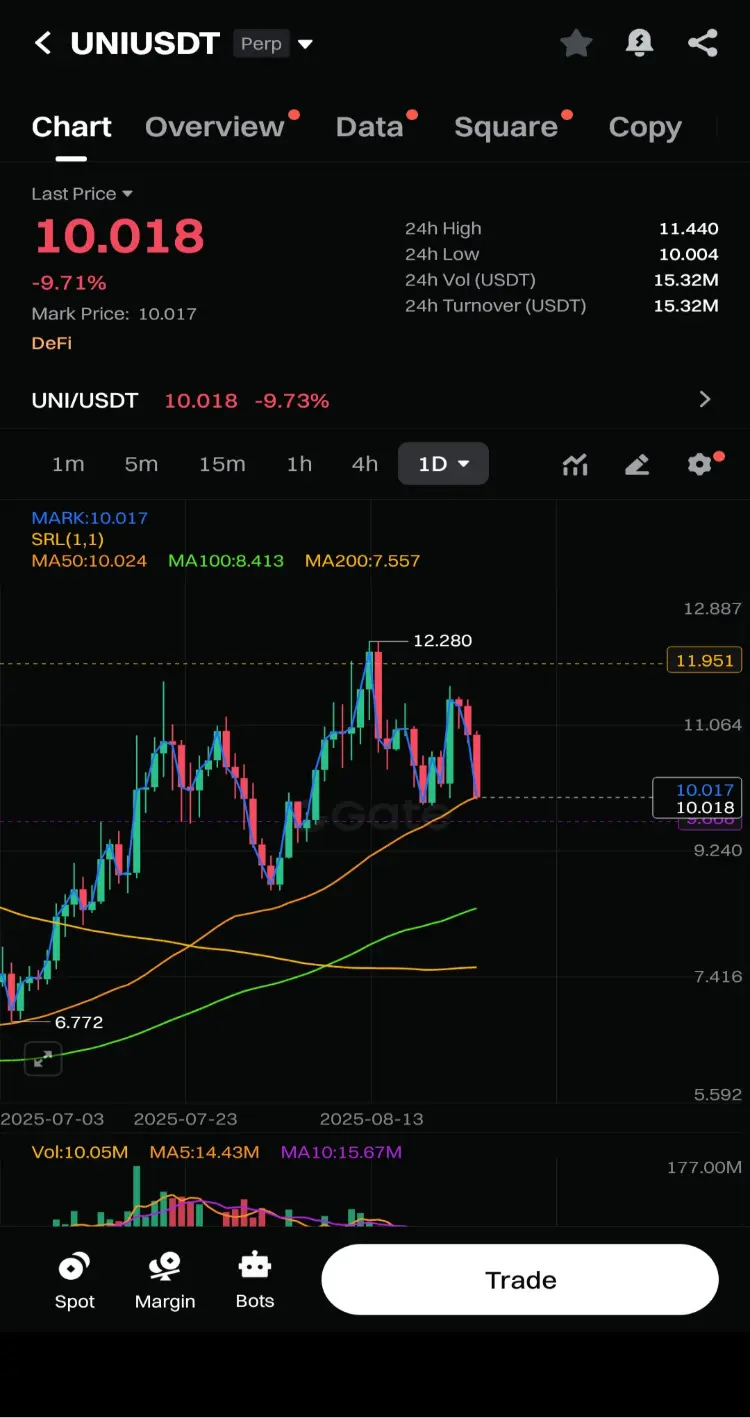
Task: Tap the 177.00M volume axis label
Action: 705,1167
